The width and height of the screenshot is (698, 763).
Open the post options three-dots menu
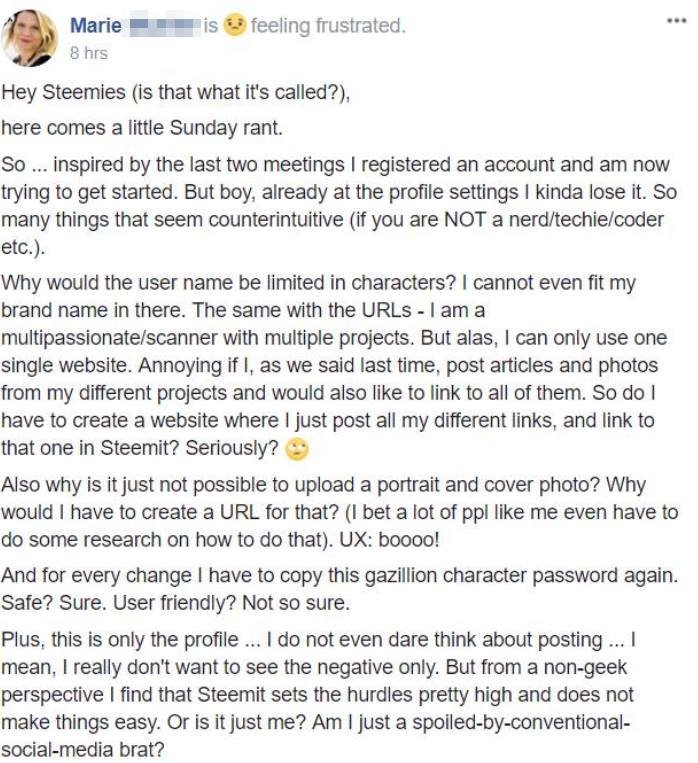(677, 20)
